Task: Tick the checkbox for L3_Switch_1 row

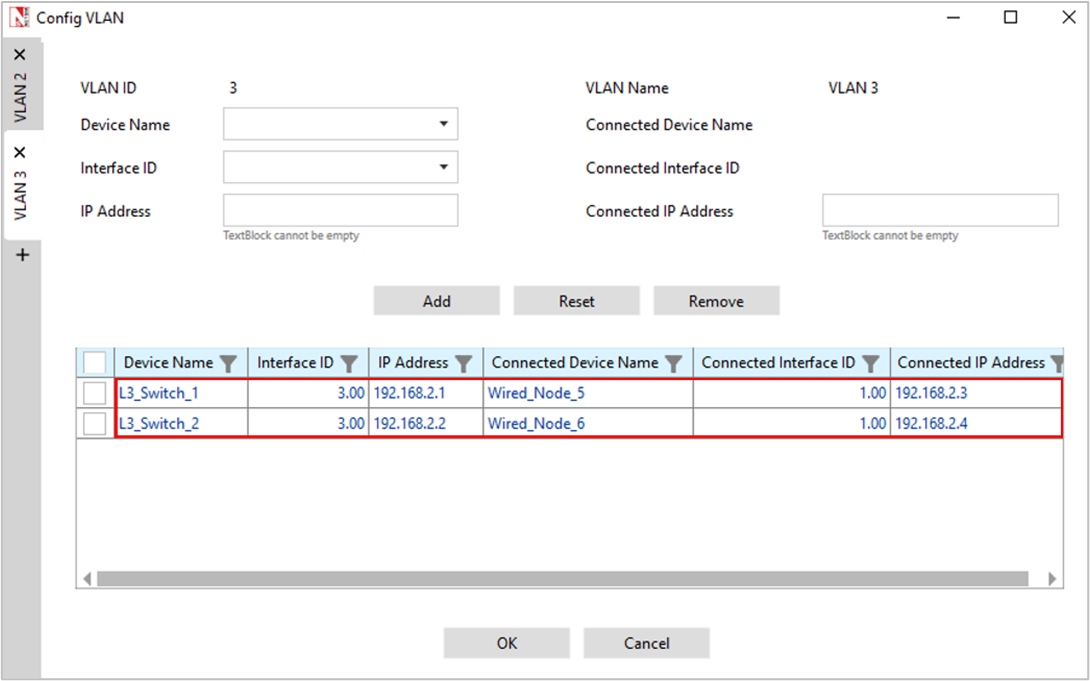Action: [95, 394]
